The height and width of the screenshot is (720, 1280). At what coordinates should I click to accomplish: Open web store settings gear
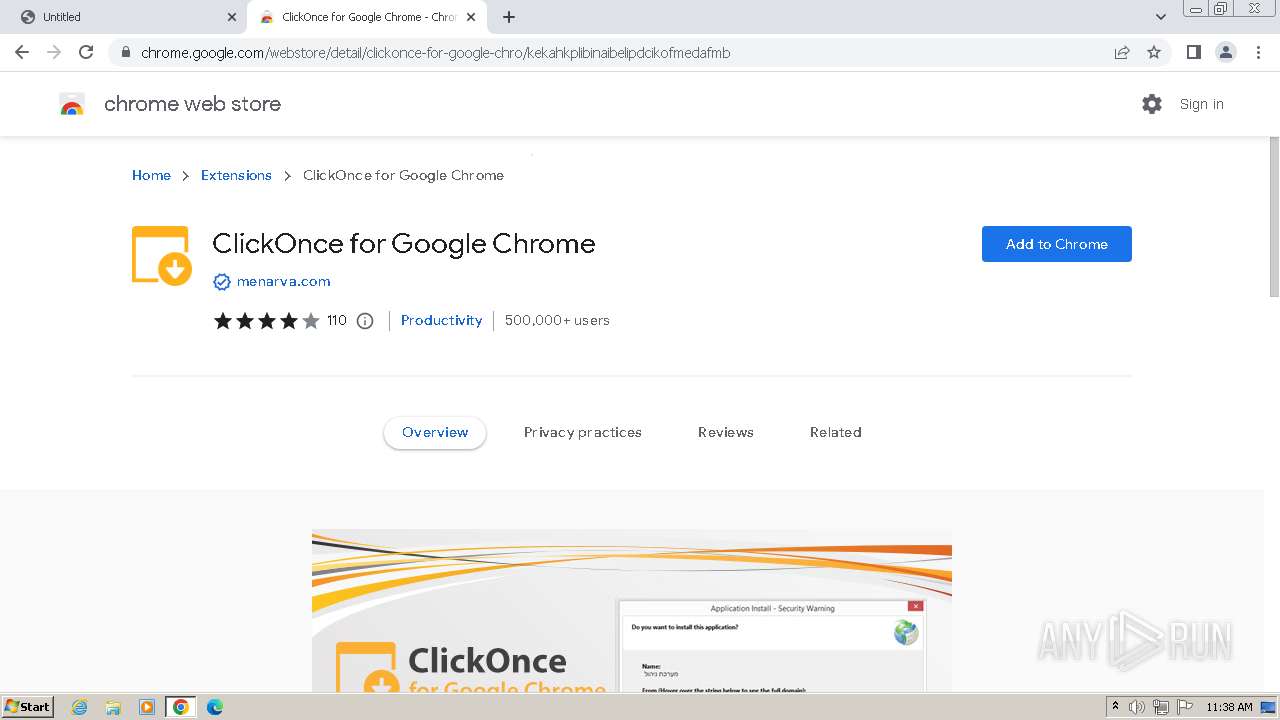click(x=1152, y=104)
